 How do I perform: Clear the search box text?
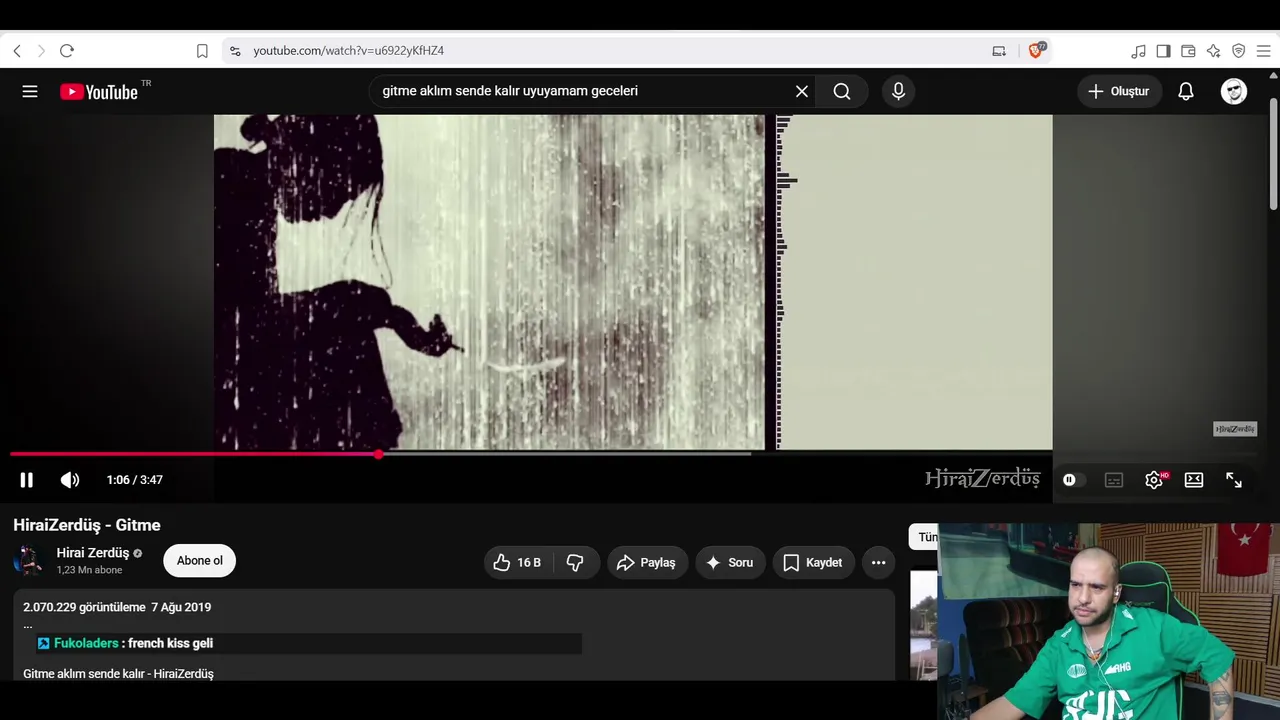(x=802, y=91)
